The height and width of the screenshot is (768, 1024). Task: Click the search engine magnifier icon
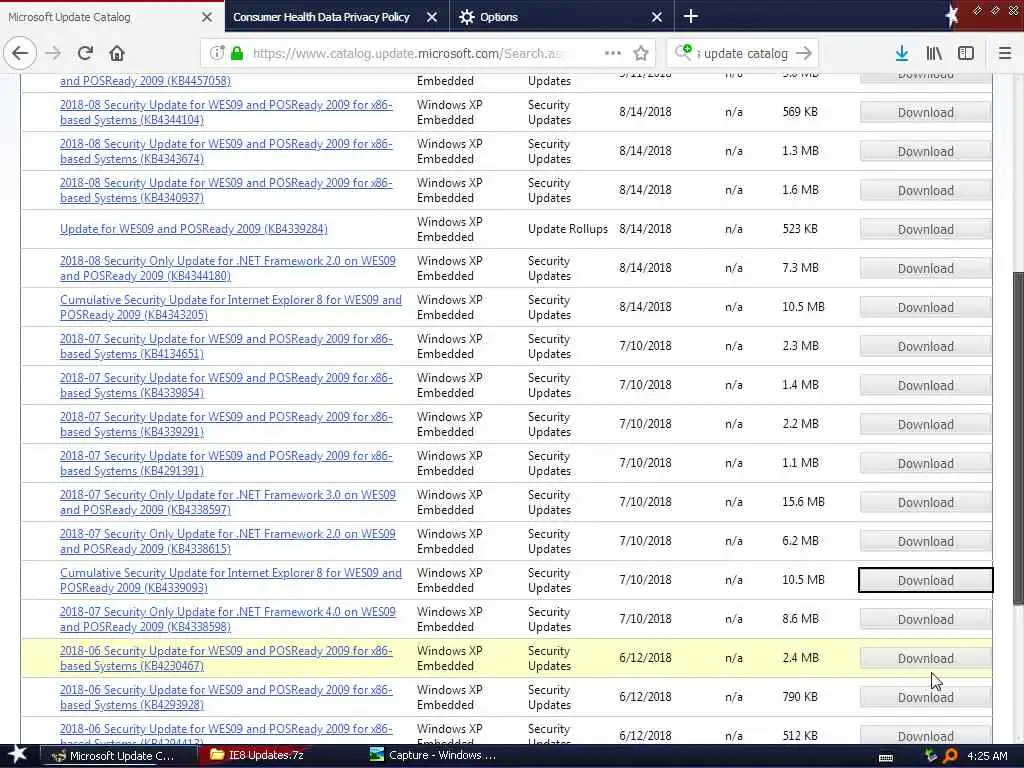(x=683, y=52)
